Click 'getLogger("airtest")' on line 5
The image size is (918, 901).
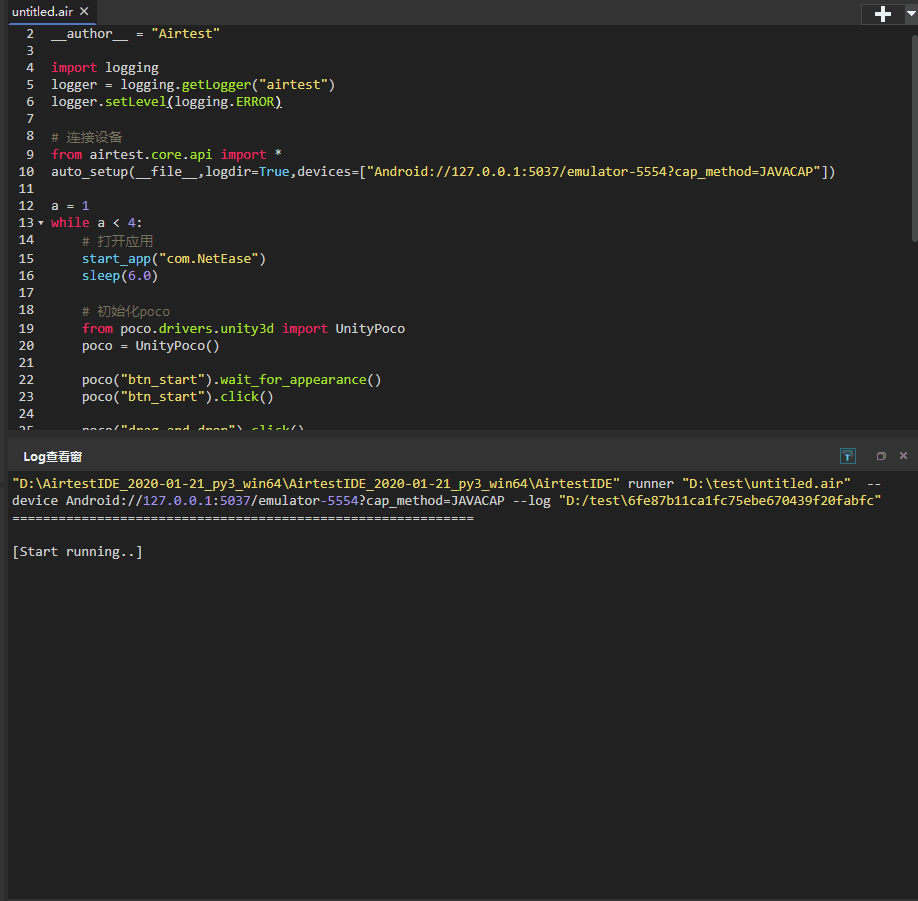[258, 85]
